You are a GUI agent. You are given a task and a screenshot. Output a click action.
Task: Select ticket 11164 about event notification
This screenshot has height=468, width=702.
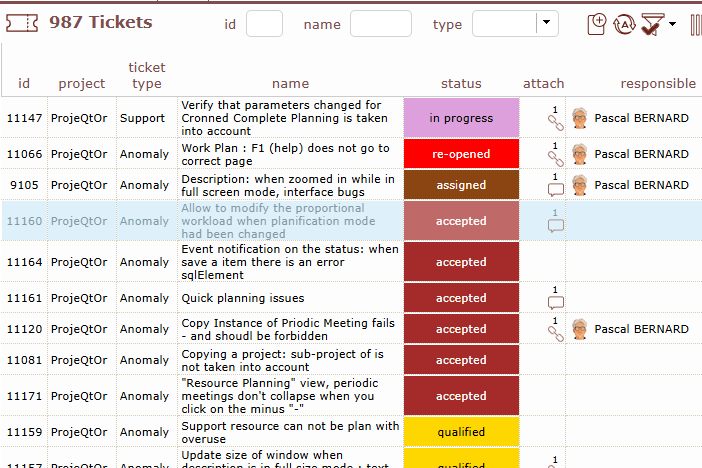290,262
